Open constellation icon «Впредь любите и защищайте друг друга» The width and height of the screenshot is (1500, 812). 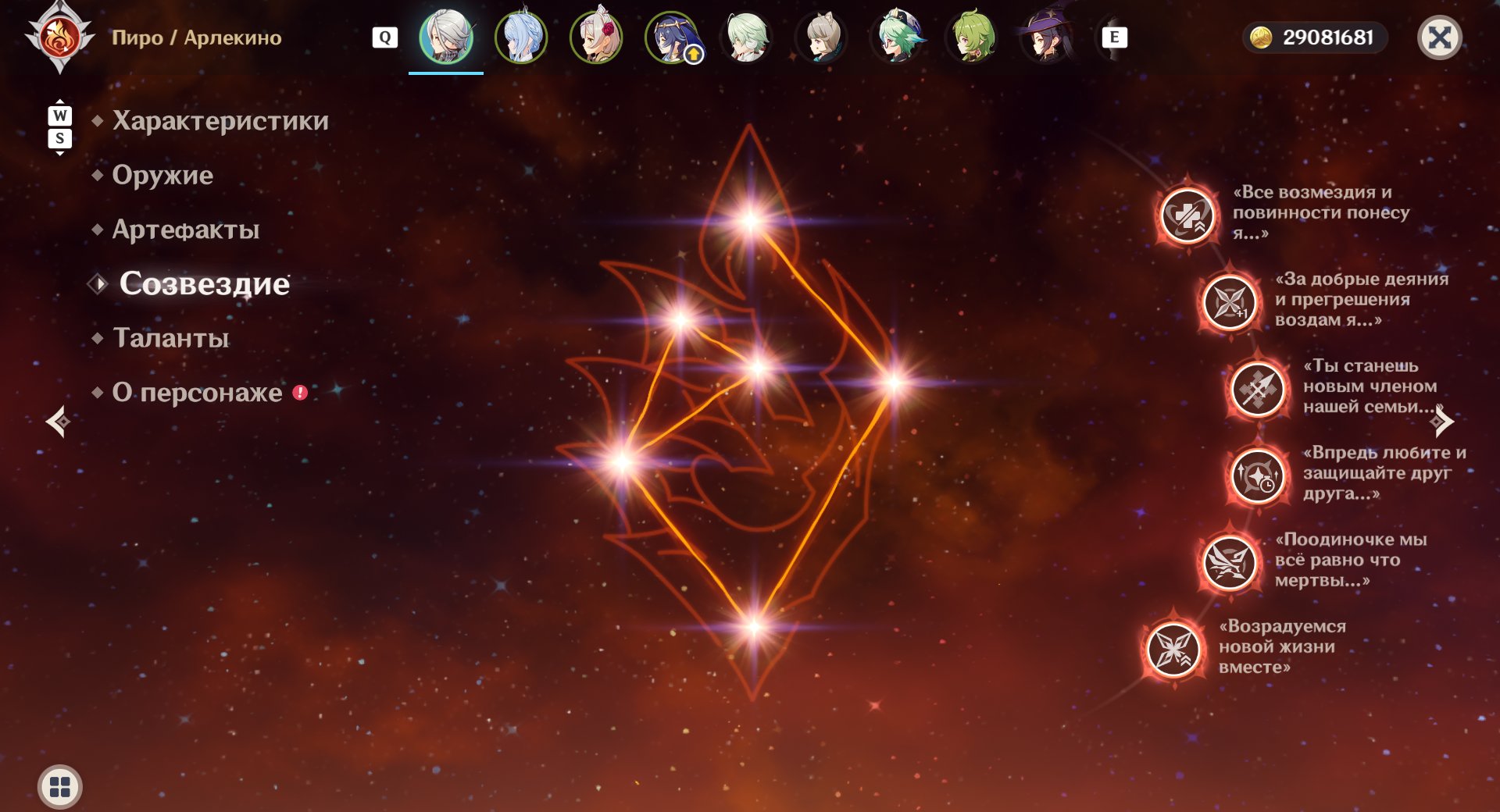1257,475
